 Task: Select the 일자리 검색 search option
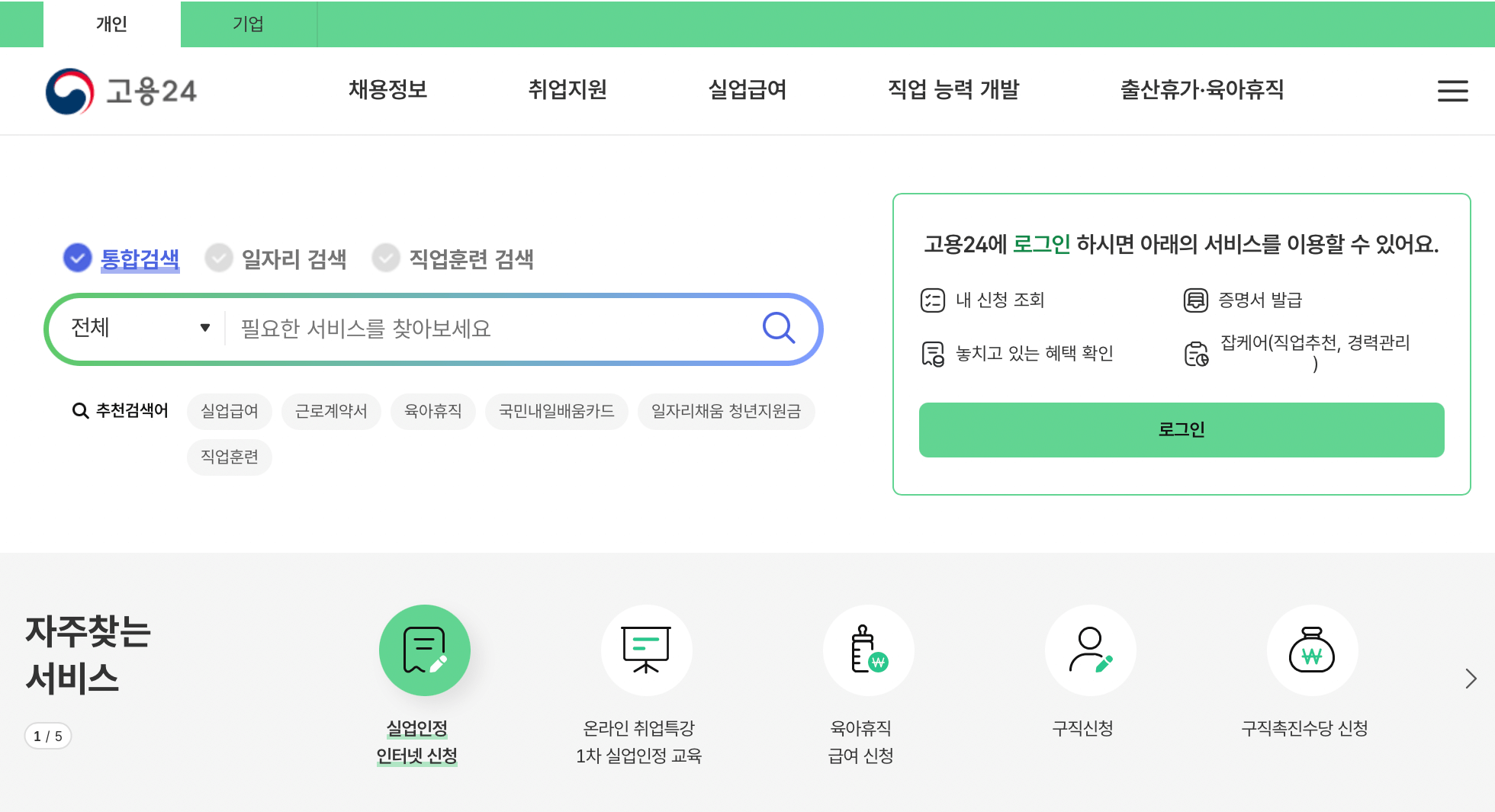[276, 258]
